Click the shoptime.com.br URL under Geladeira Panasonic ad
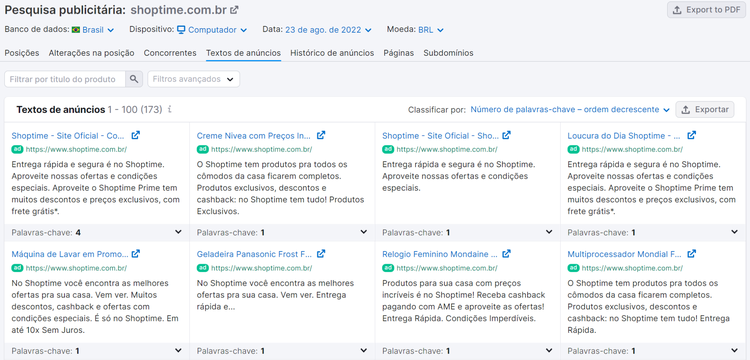Viewport: 750px width, 360px height. [x=262, y=268]
